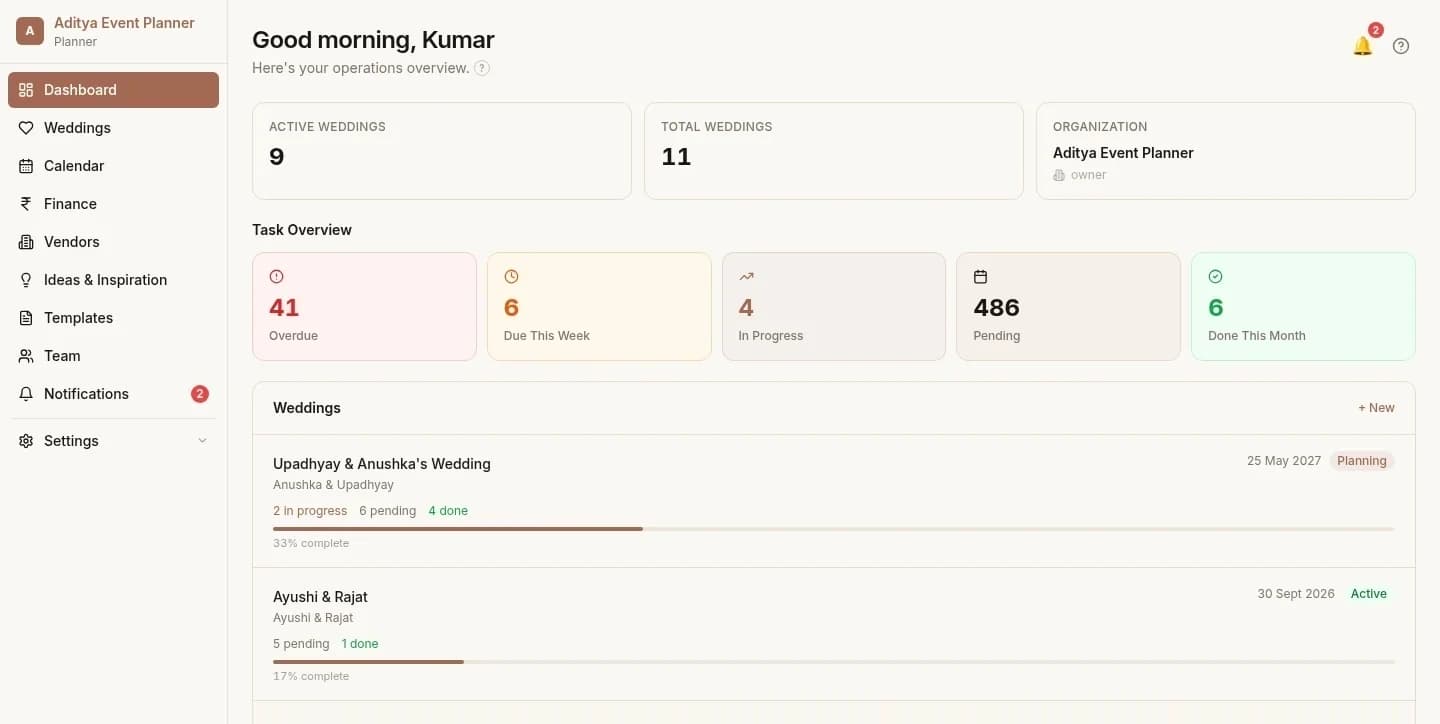The width and height of the screenshot is (1440, 724).
Task: Open the Overdue tasks card
Action: (x=364, y=306)
